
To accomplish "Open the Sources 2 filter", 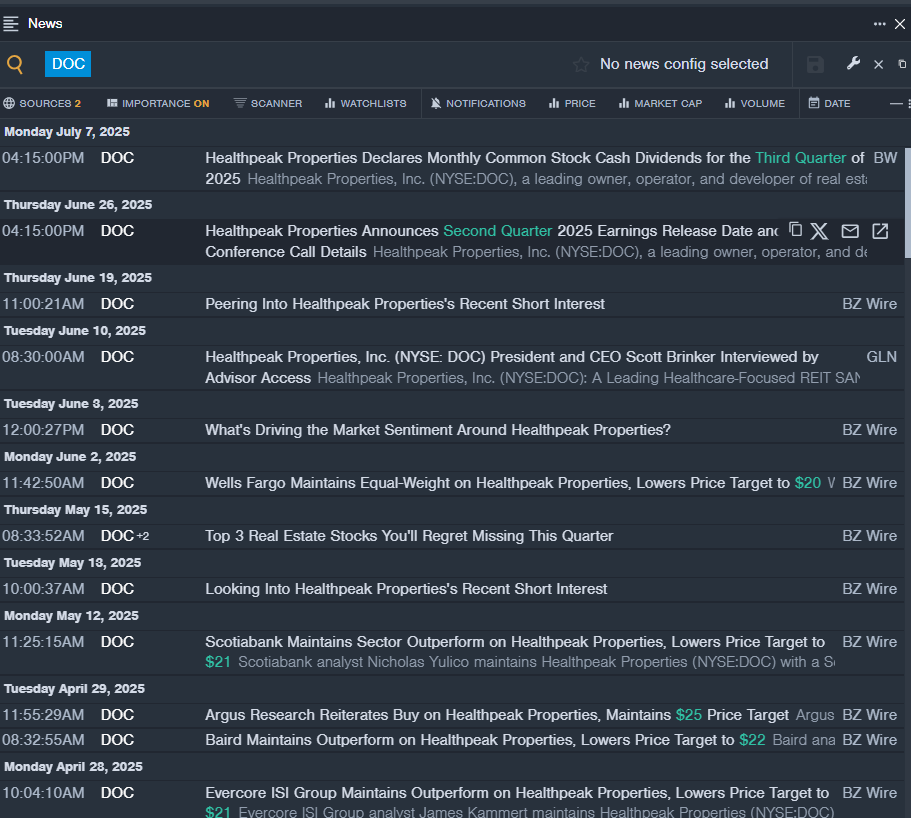I will pos(42,103).
